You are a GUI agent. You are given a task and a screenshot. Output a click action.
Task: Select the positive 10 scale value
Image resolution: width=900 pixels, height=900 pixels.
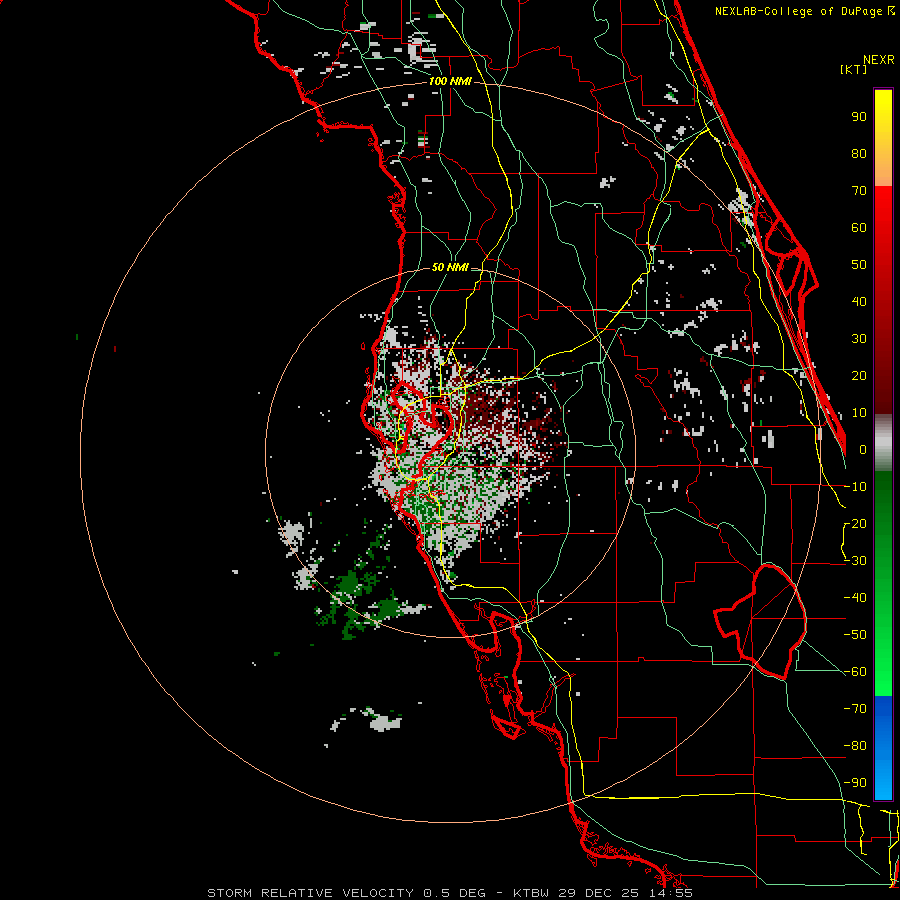(859, 413)
